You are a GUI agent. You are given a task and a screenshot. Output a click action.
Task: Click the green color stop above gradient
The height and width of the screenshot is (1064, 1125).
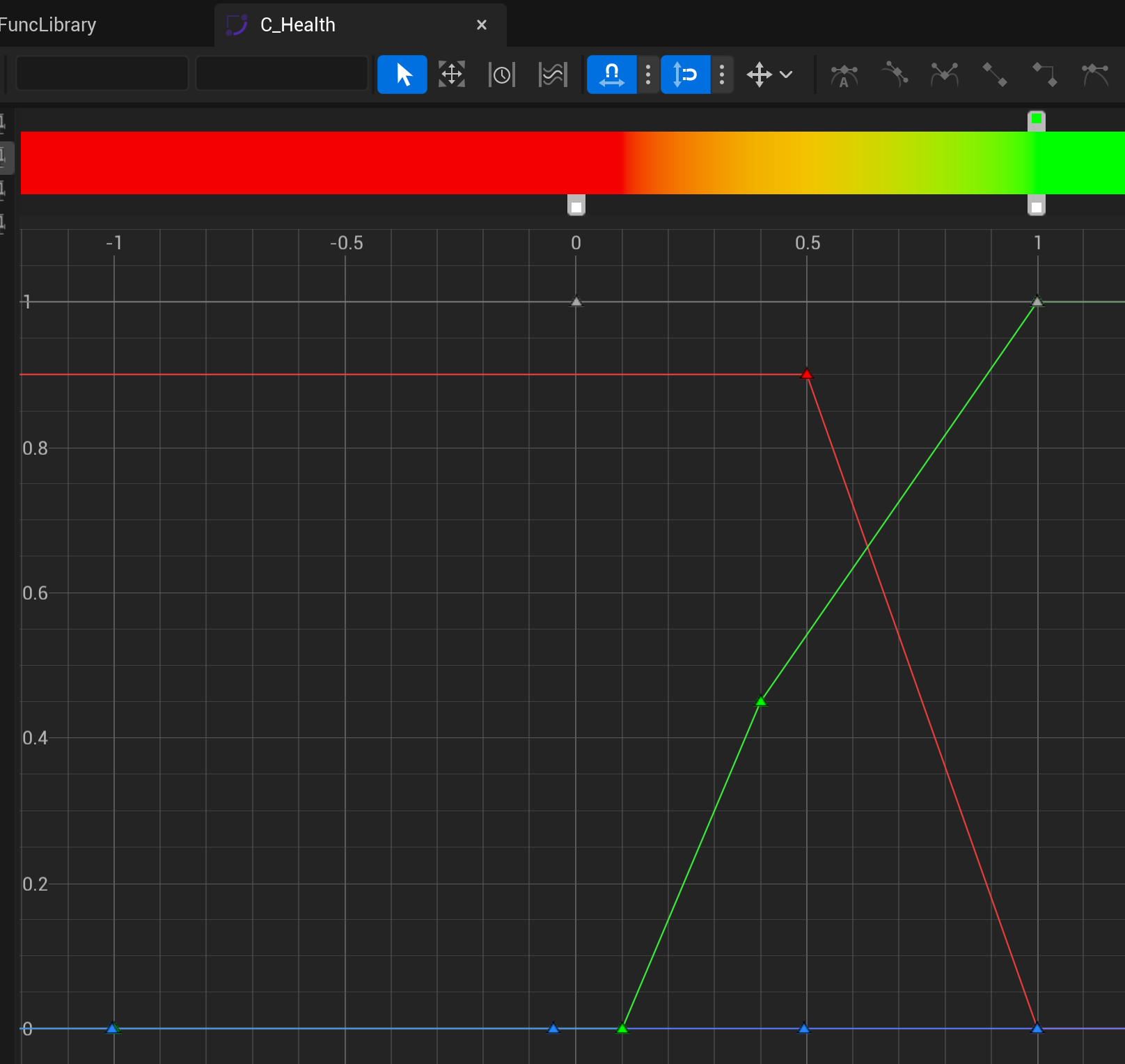pyautogui.click(x=1037, y=120)
